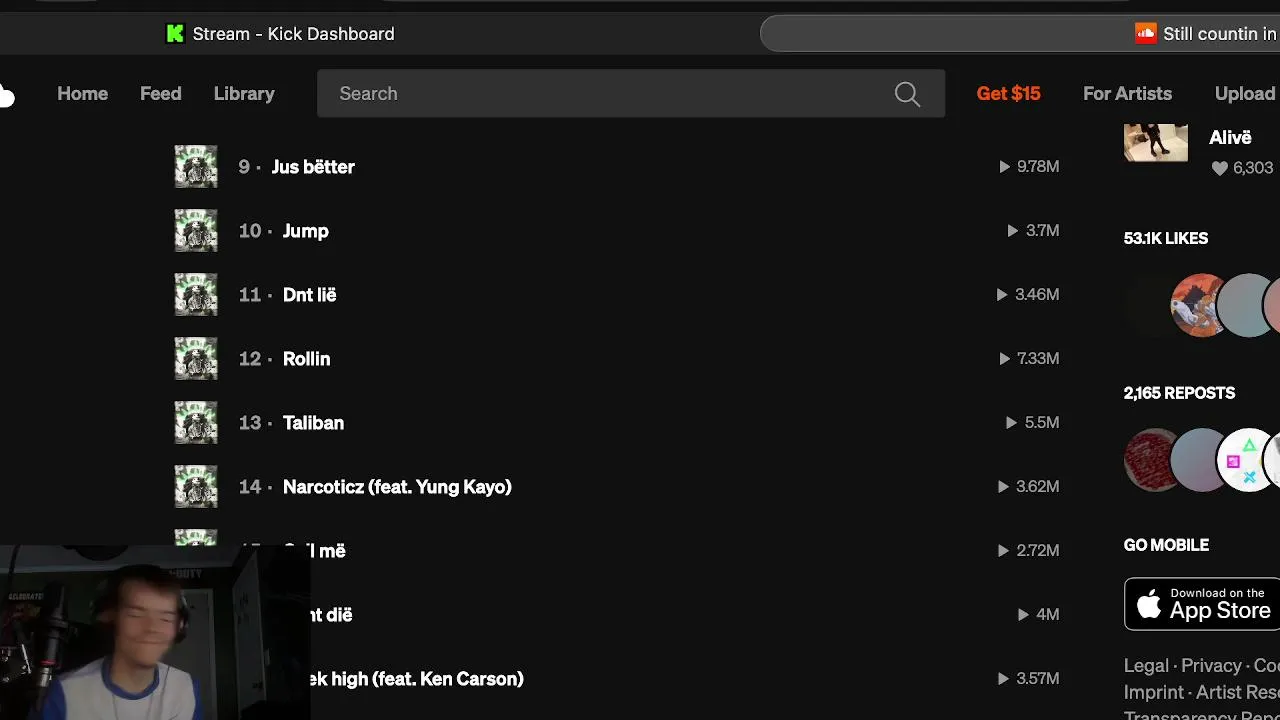Click the heart icon beside 6,303

[1219, 169]
